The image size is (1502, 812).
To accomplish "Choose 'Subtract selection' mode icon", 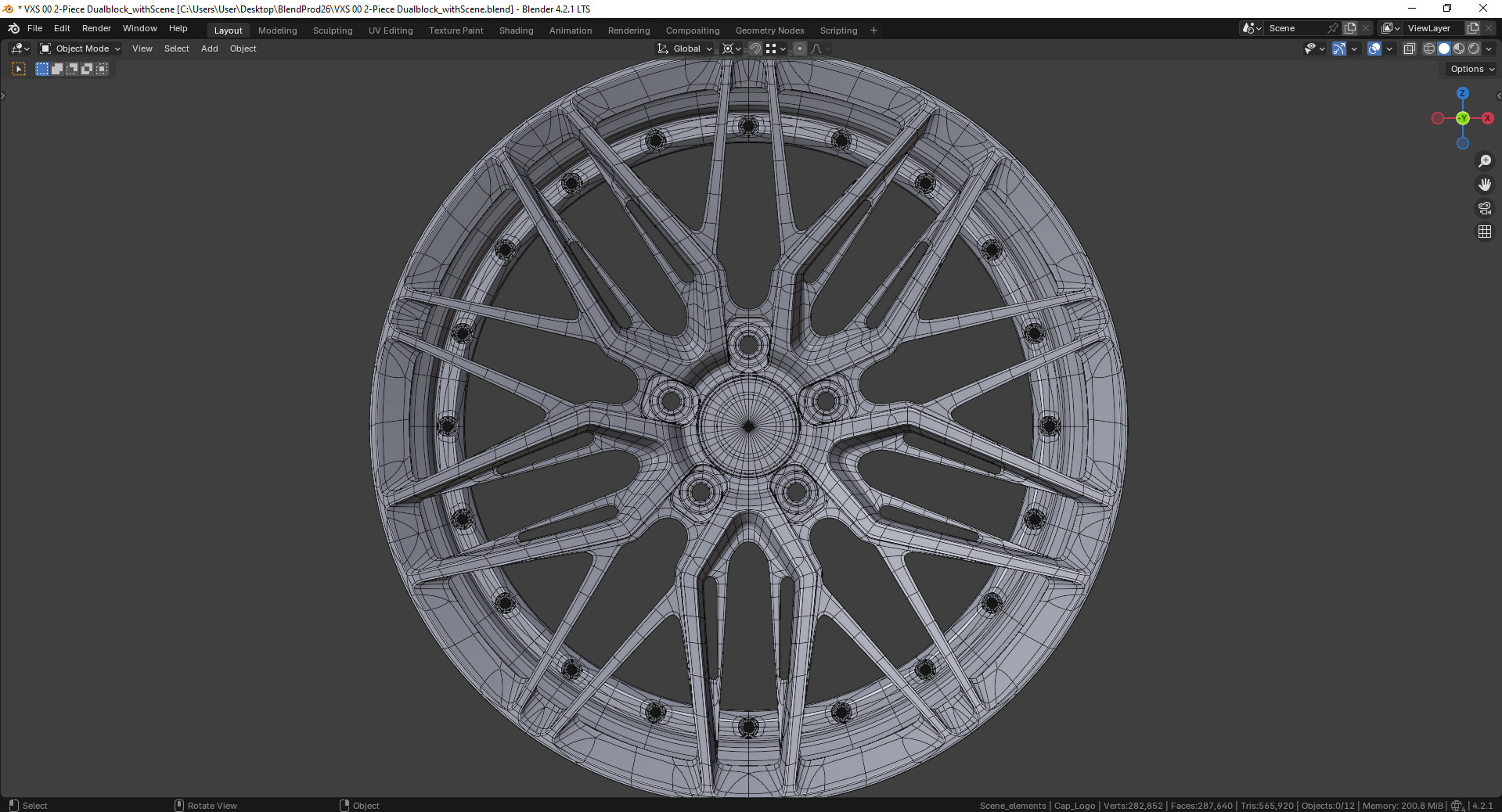I will (x=72, y=69).
